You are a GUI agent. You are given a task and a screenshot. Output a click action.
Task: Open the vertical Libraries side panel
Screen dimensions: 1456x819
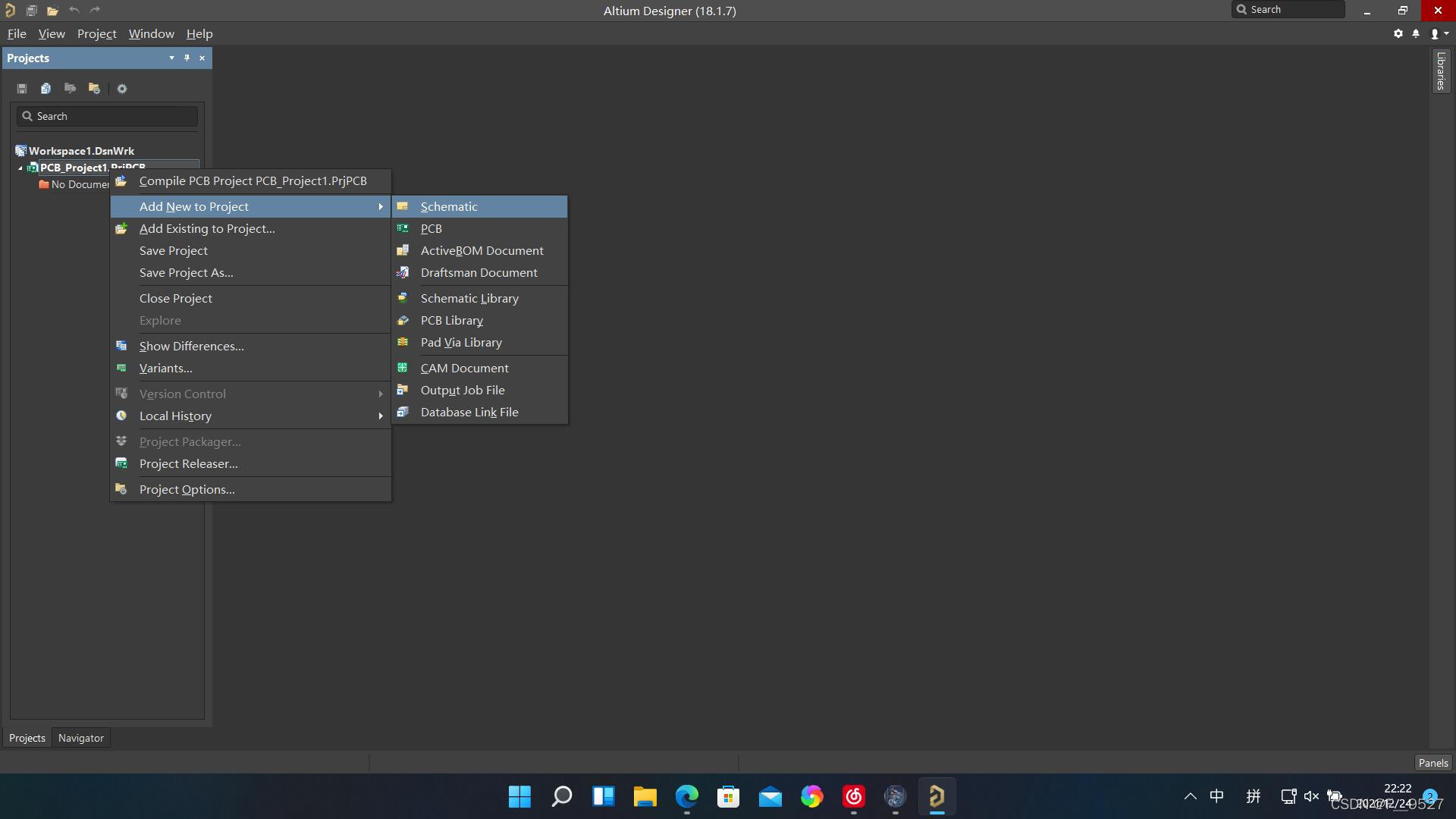pyautogui.click(x=1440, y=71)
